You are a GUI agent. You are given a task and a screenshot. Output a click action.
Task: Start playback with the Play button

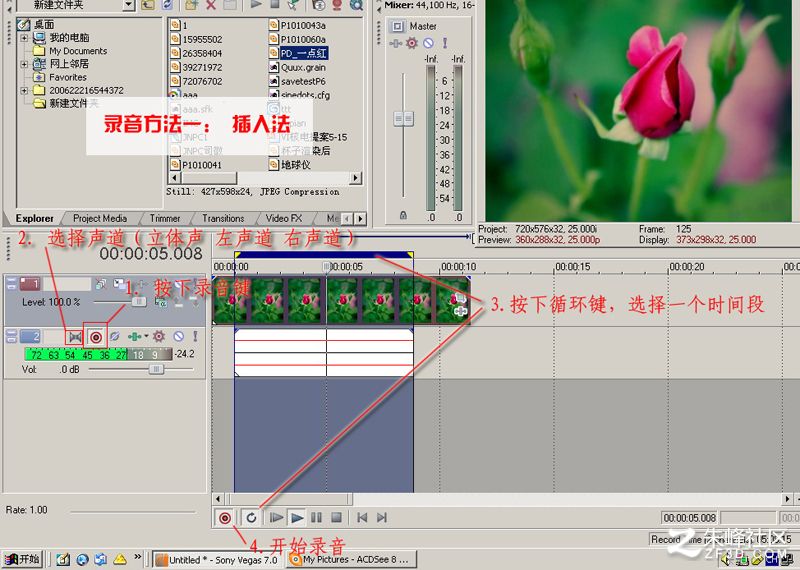[x=296, y=518]
